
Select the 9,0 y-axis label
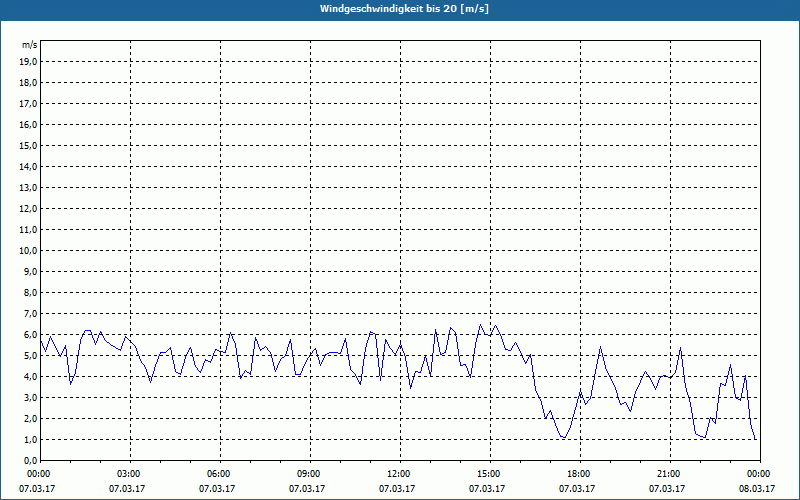pos(30,271)
